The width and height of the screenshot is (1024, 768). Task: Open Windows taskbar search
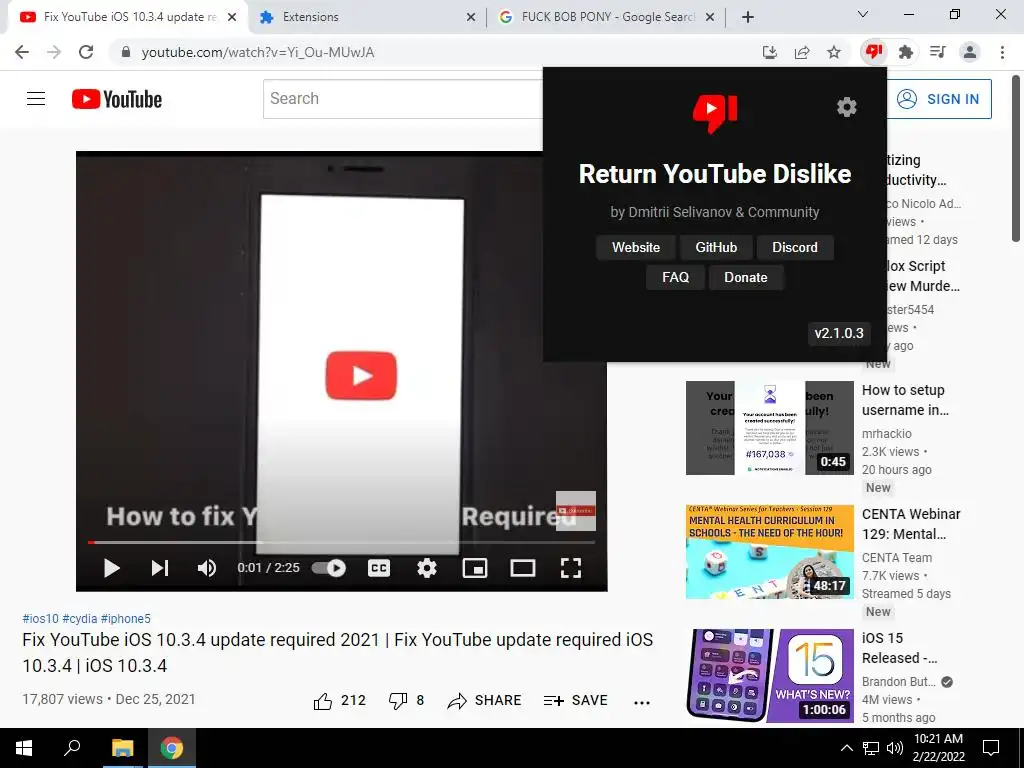[71, 748]
